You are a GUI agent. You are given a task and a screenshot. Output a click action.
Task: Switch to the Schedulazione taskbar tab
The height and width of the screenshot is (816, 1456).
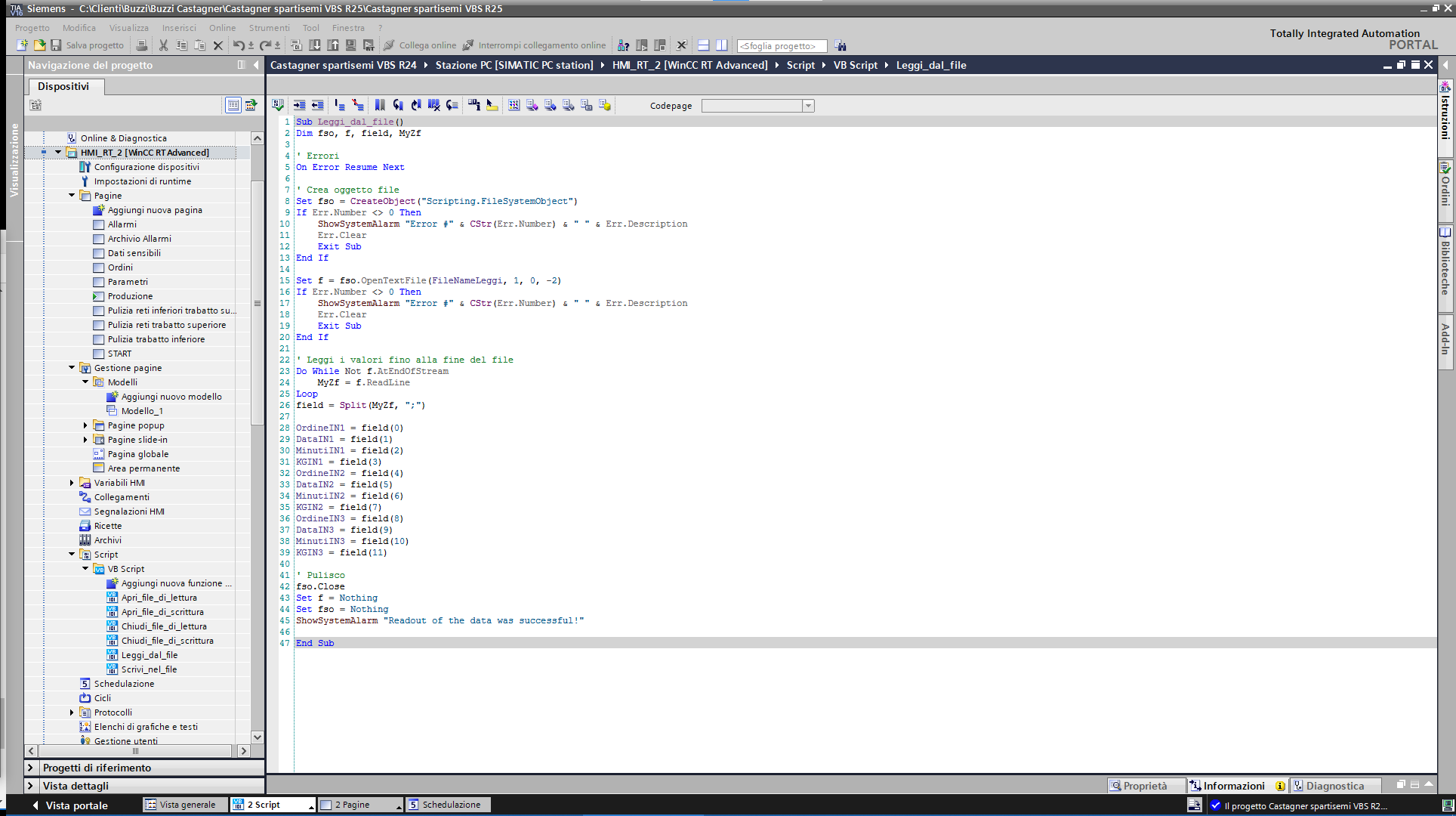point(449,805)
